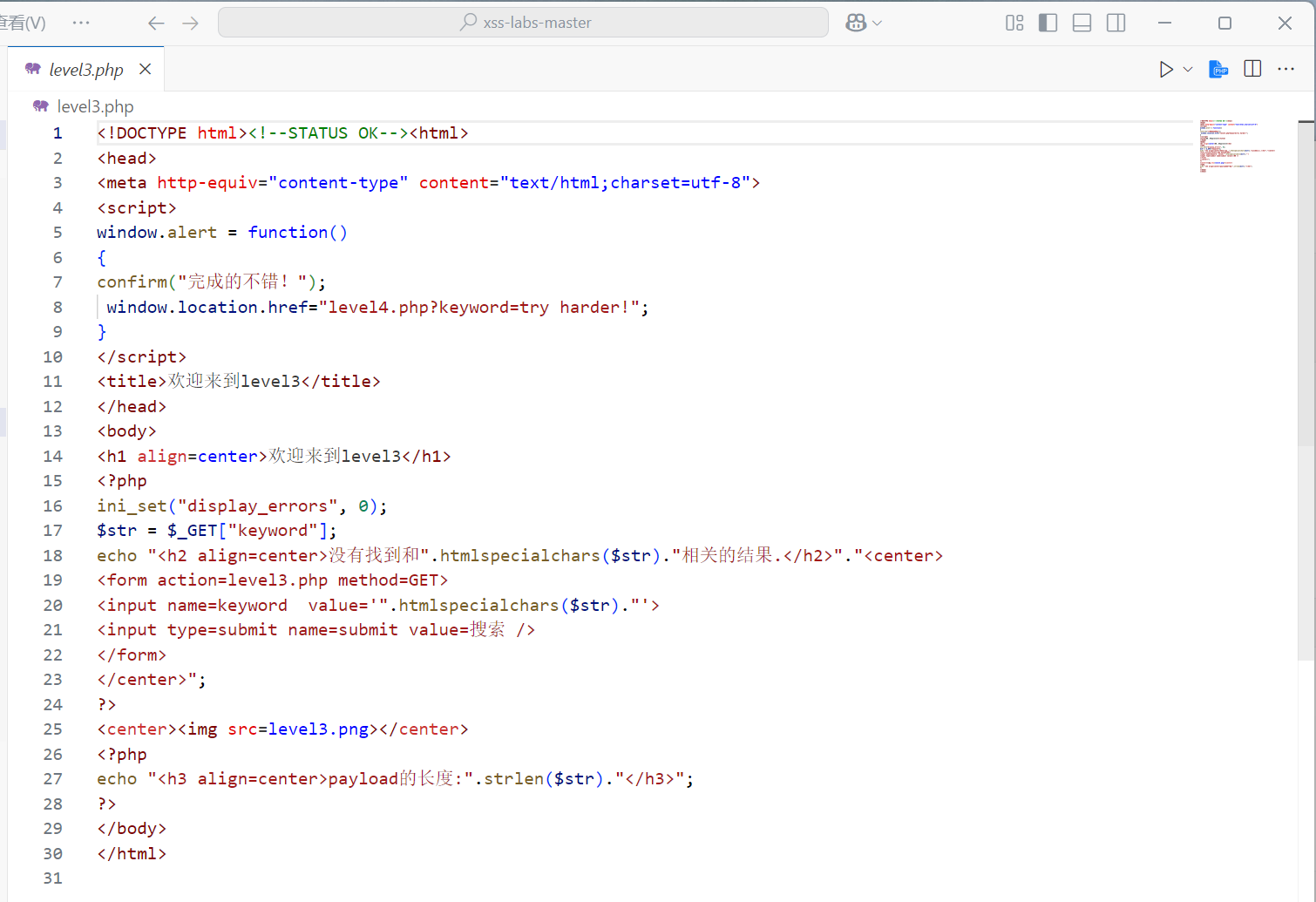Click the </html> tag on line 30

coord(132,853)
